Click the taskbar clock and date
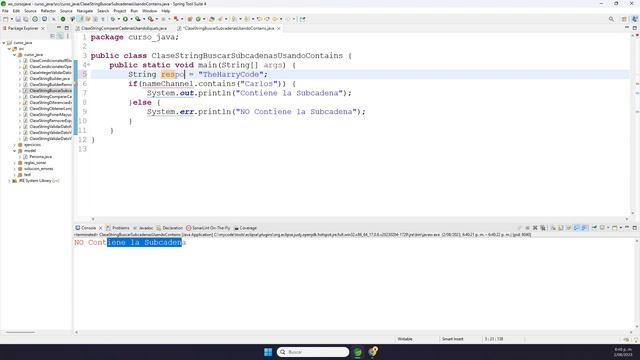The height and width of the screenshot is (360, 640). click(623, 352)
